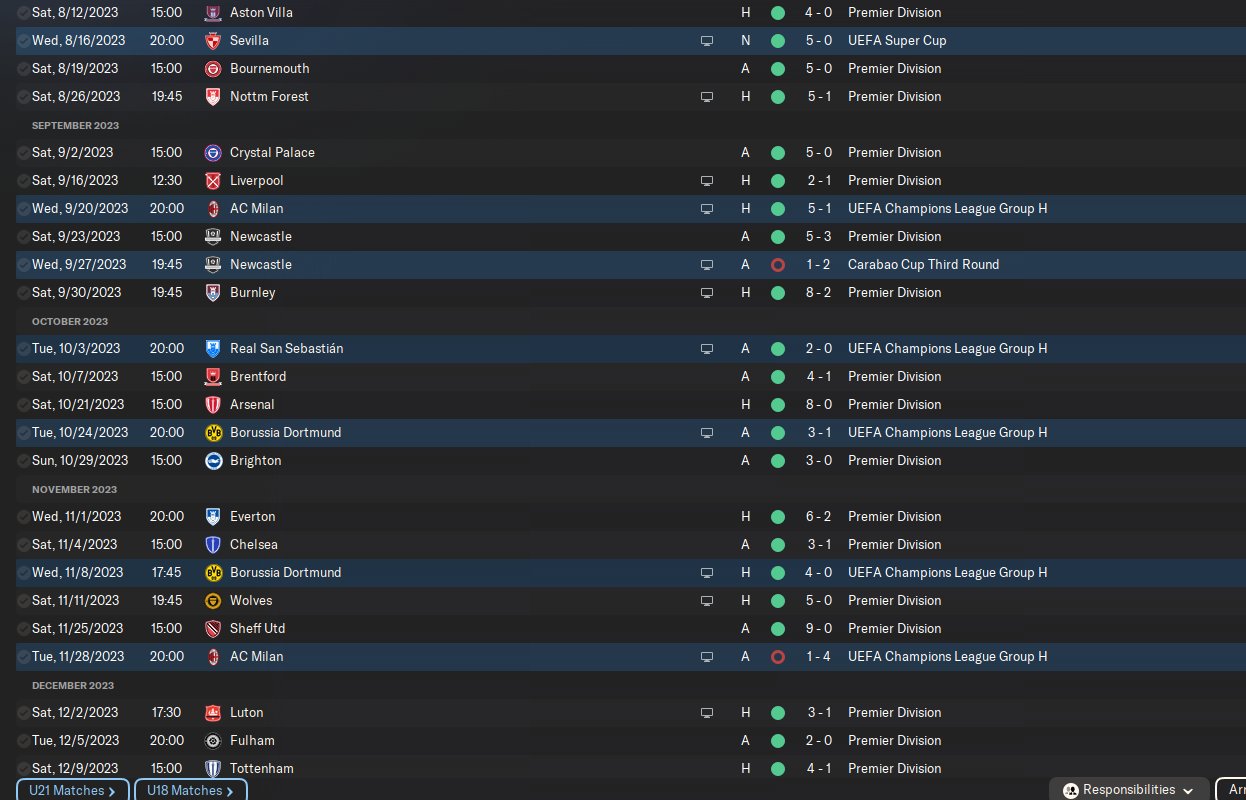Image resolution: width=1246 pixels, height=800 pixels.
Task: Click the TV icon on the Sevilla Super Cup row
Action: point(707,41)
